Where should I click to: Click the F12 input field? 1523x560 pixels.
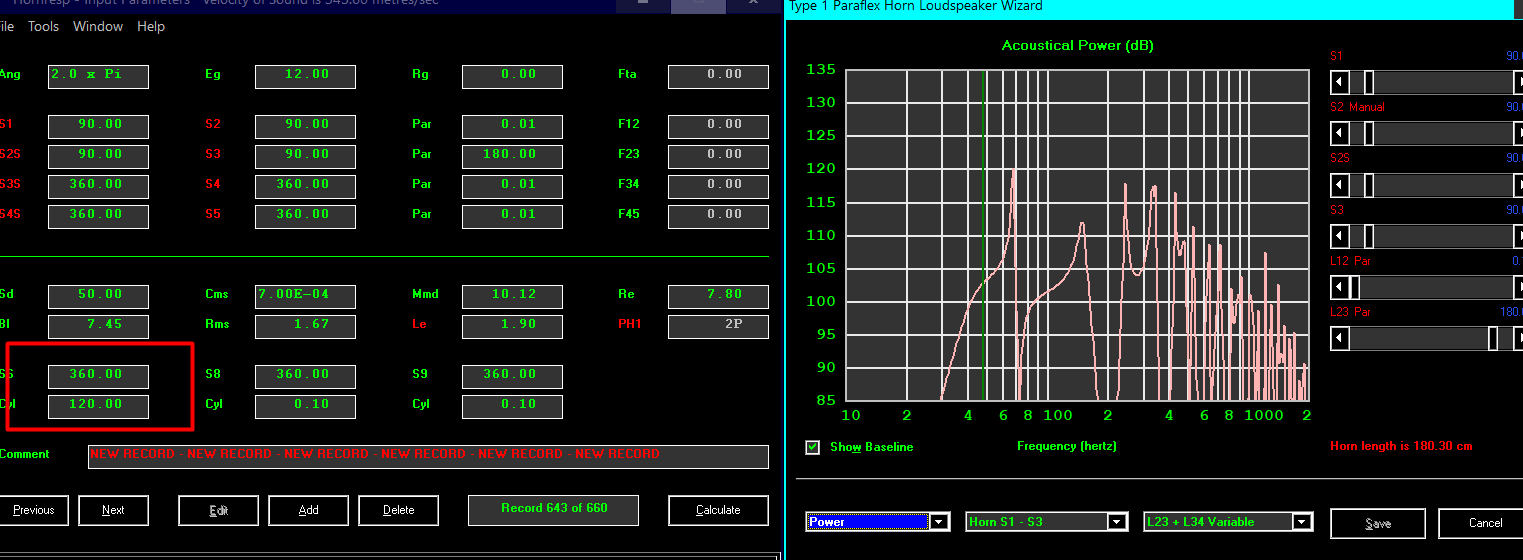[x=718, y=126]
